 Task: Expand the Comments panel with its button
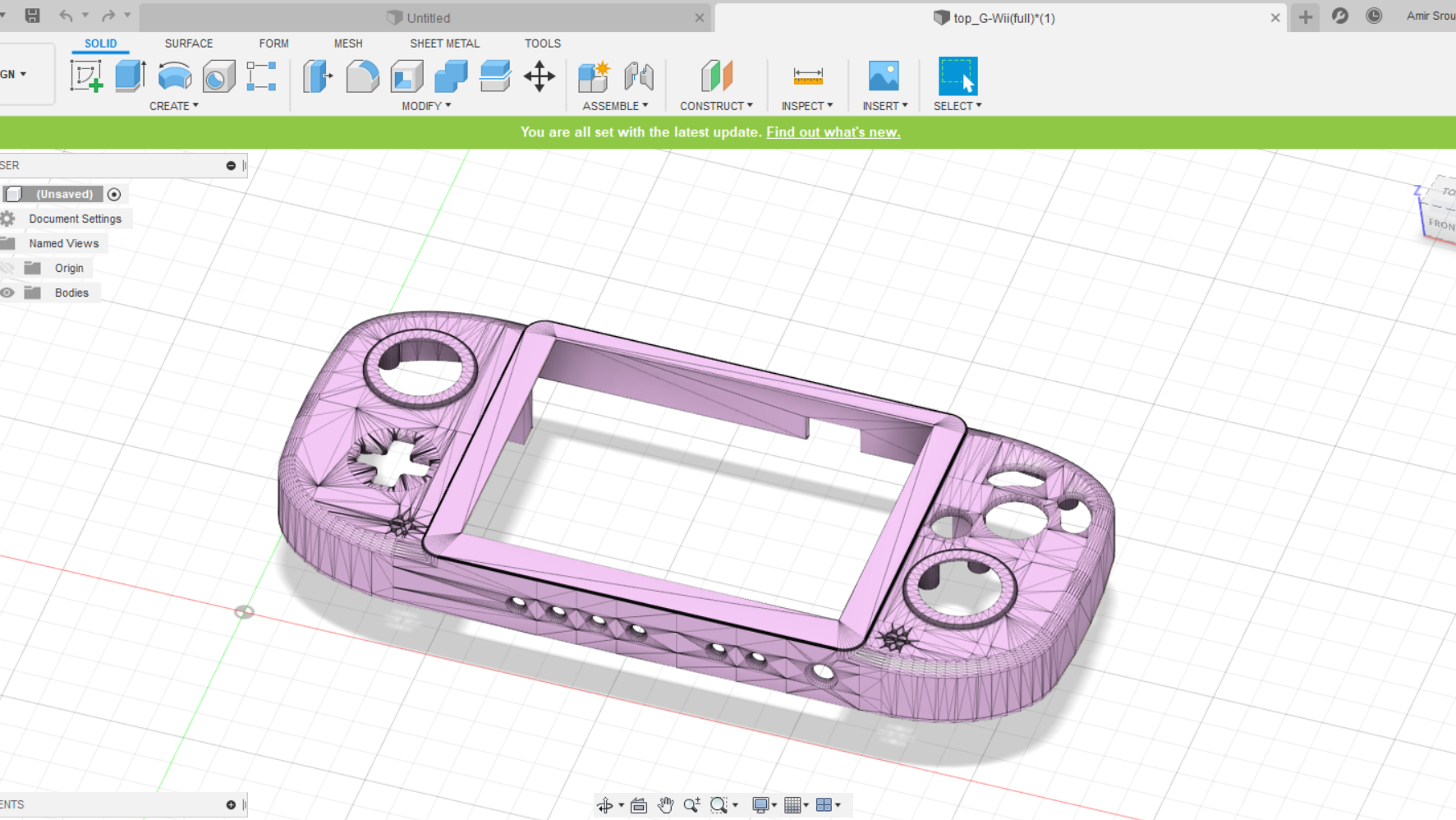point(231,805)
